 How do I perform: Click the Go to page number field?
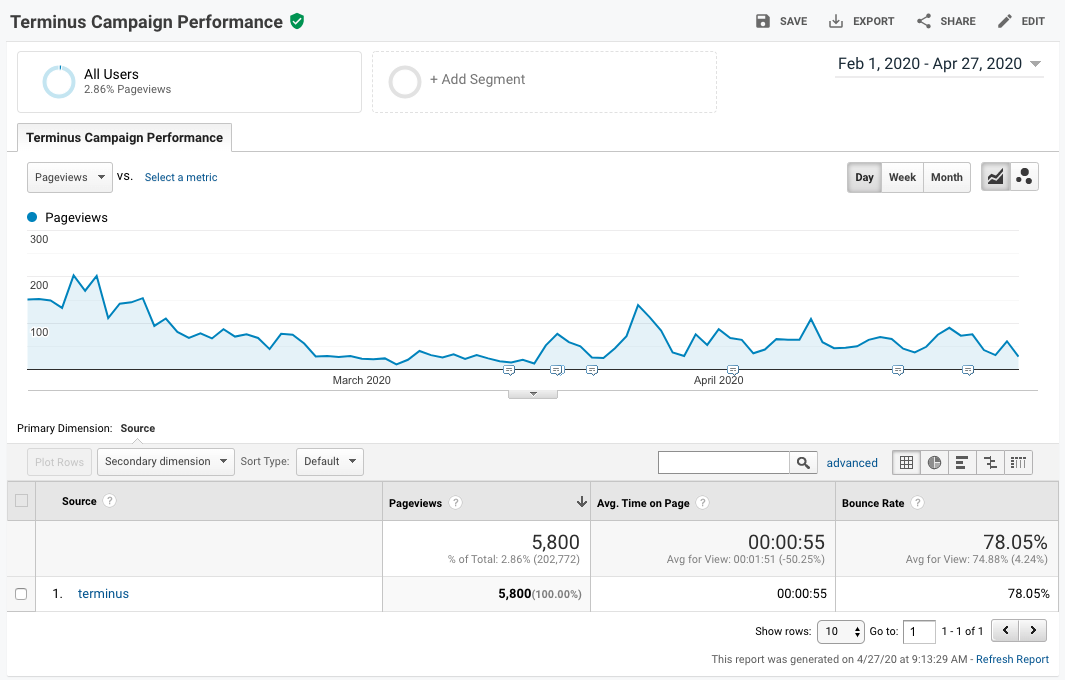point(920,632)
